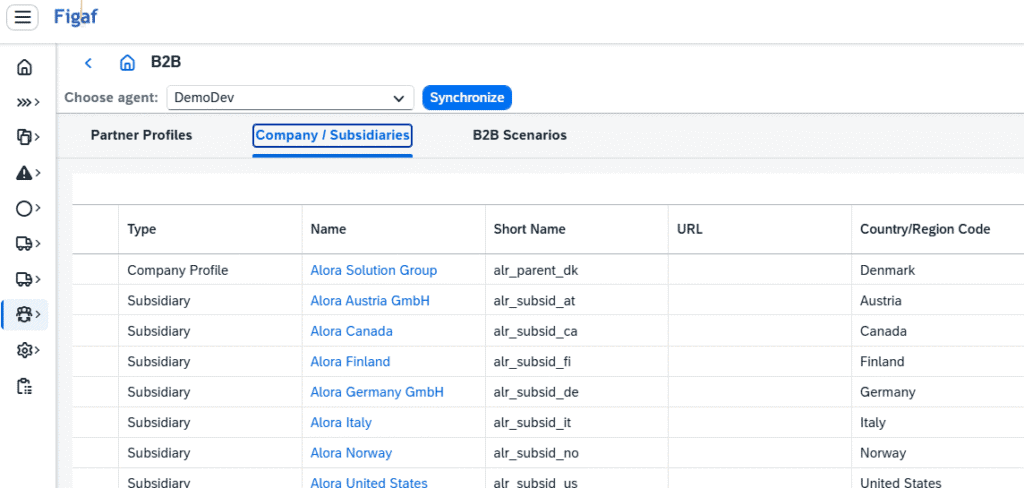Open the Alora United States link

click(x=369, y=482)
